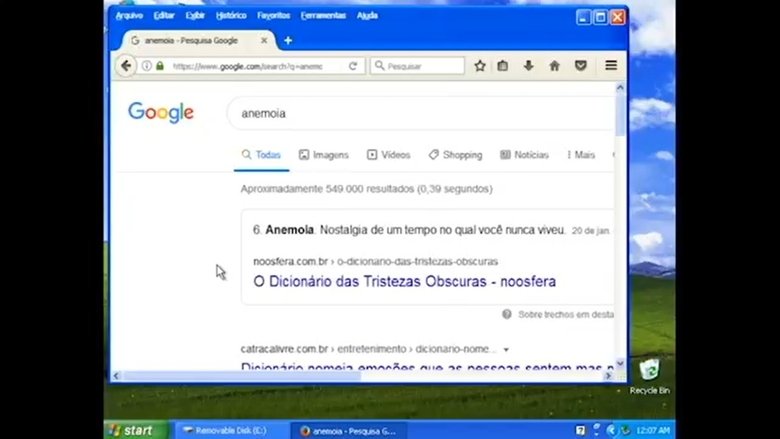Open the Arquivo menu
Screen dimensions: 780x439
[129, 16]
